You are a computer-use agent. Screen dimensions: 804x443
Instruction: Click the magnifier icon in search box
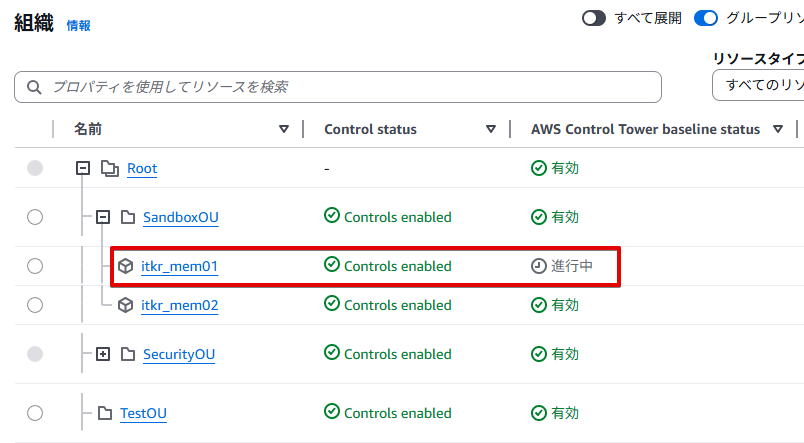click(34, 87)
